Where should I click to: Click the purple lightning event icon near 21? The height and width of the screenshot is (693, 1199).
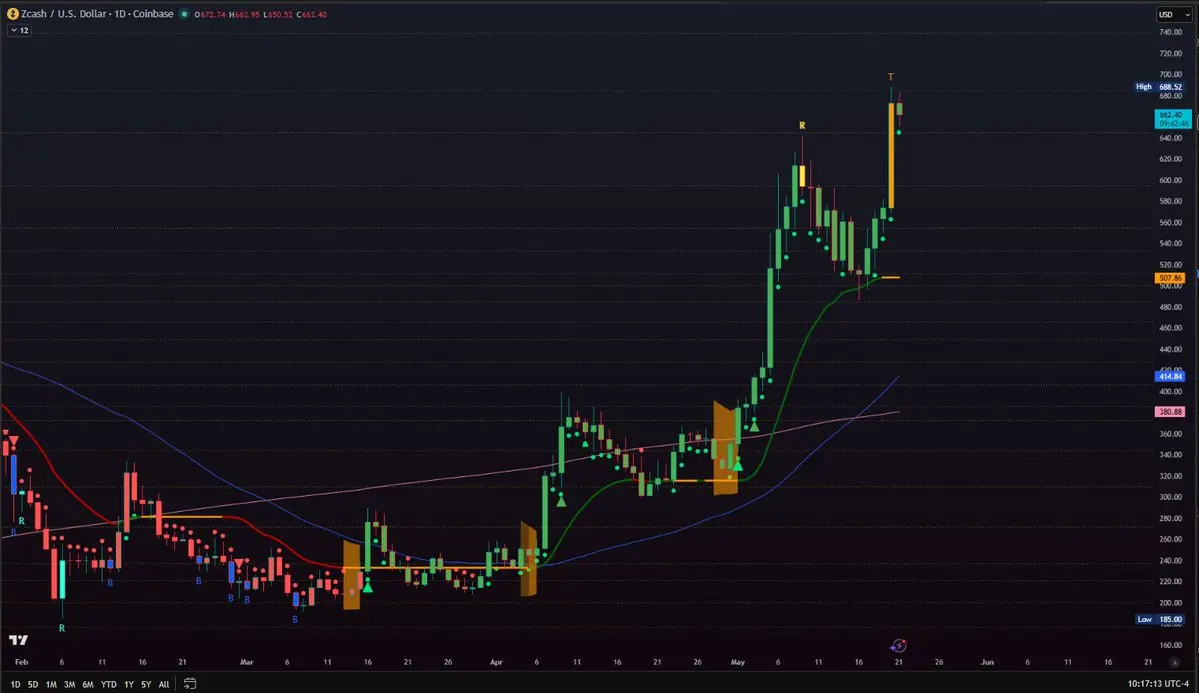coord(898,646)
